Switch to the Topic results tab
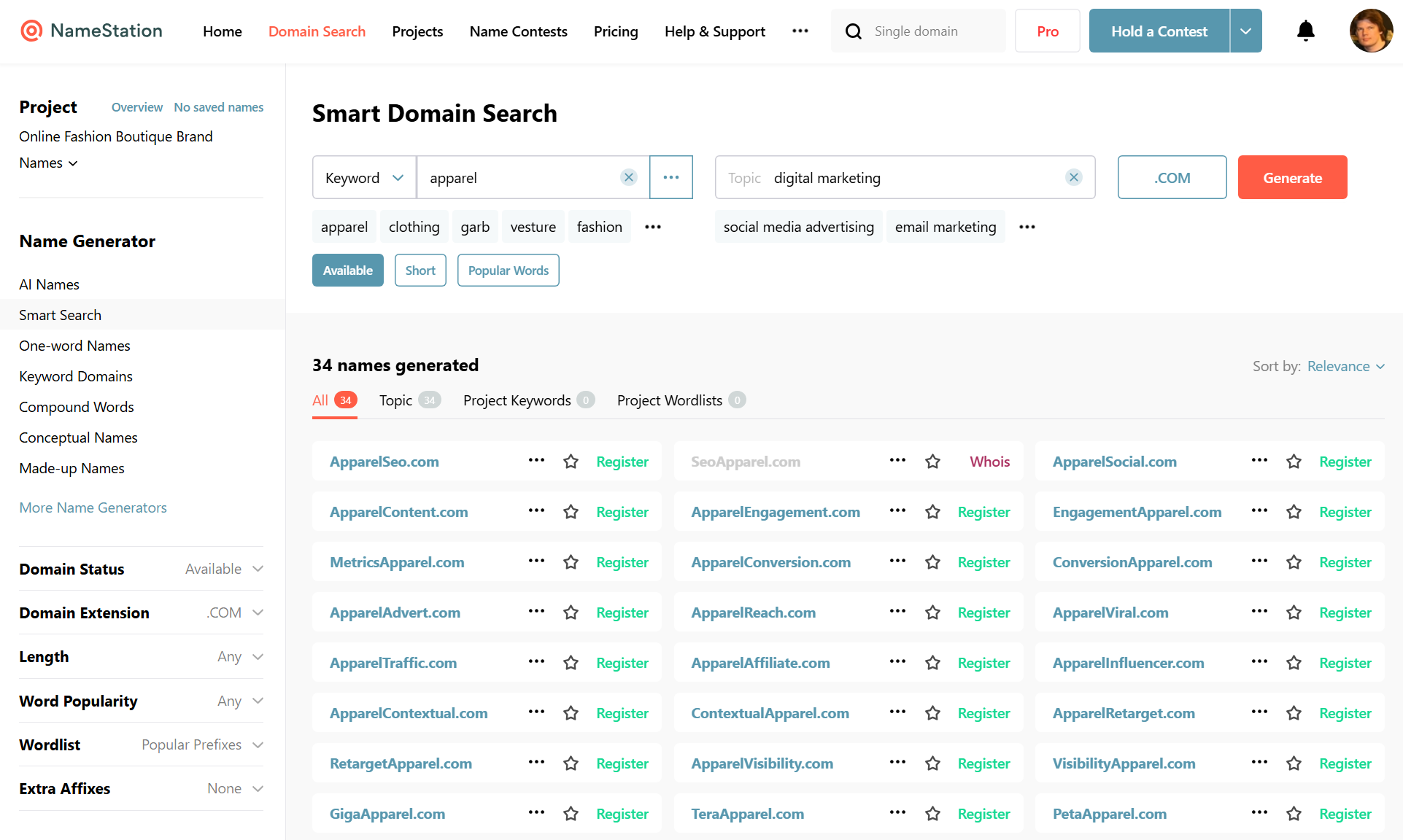Image resolution: width=1403 pixels, height=840 pixels. 396,400
